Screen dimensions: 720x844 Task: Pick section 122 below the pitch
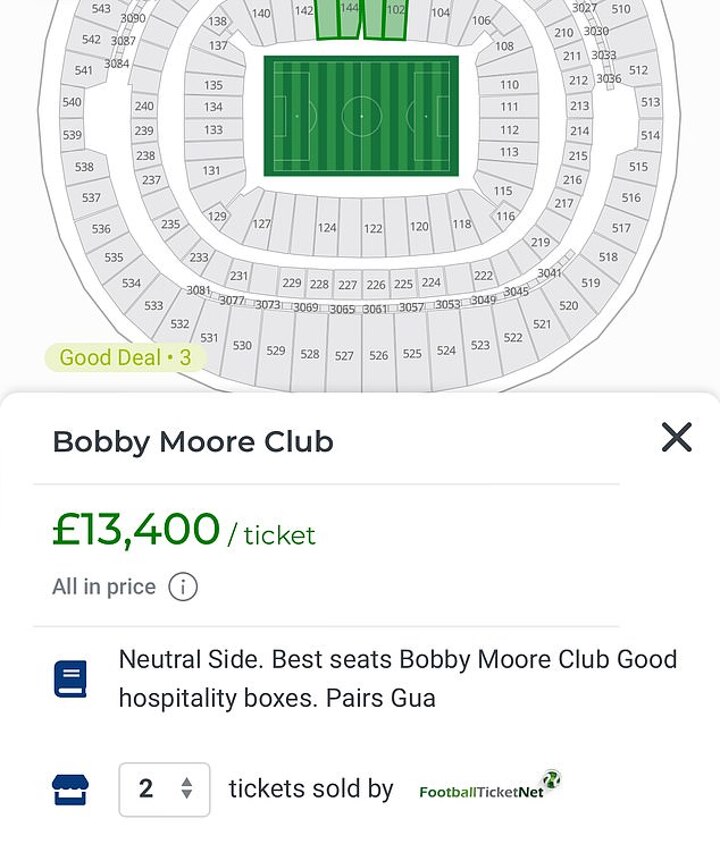pos(373,229)
